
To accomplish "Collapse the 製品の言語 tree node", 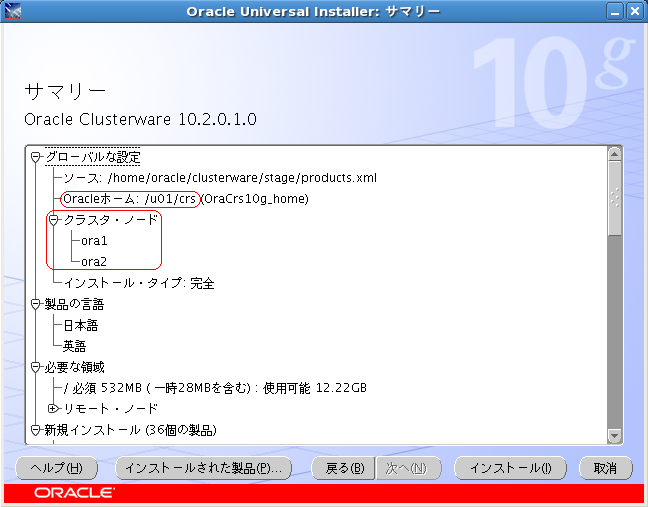I will pyautogui.click(x=36, y=305).
